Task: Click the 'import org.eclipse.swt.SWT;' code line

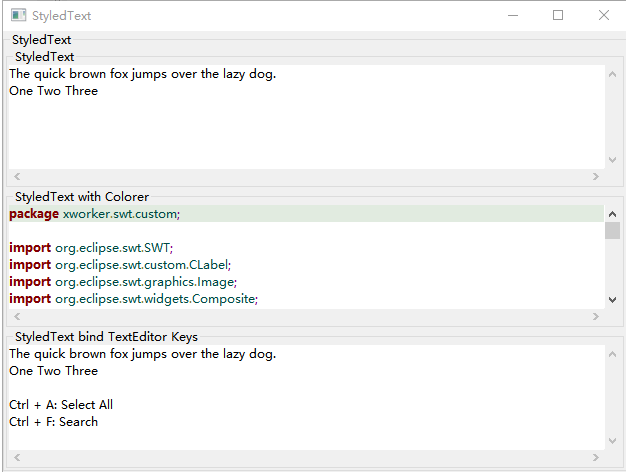Action: [91, 248]
